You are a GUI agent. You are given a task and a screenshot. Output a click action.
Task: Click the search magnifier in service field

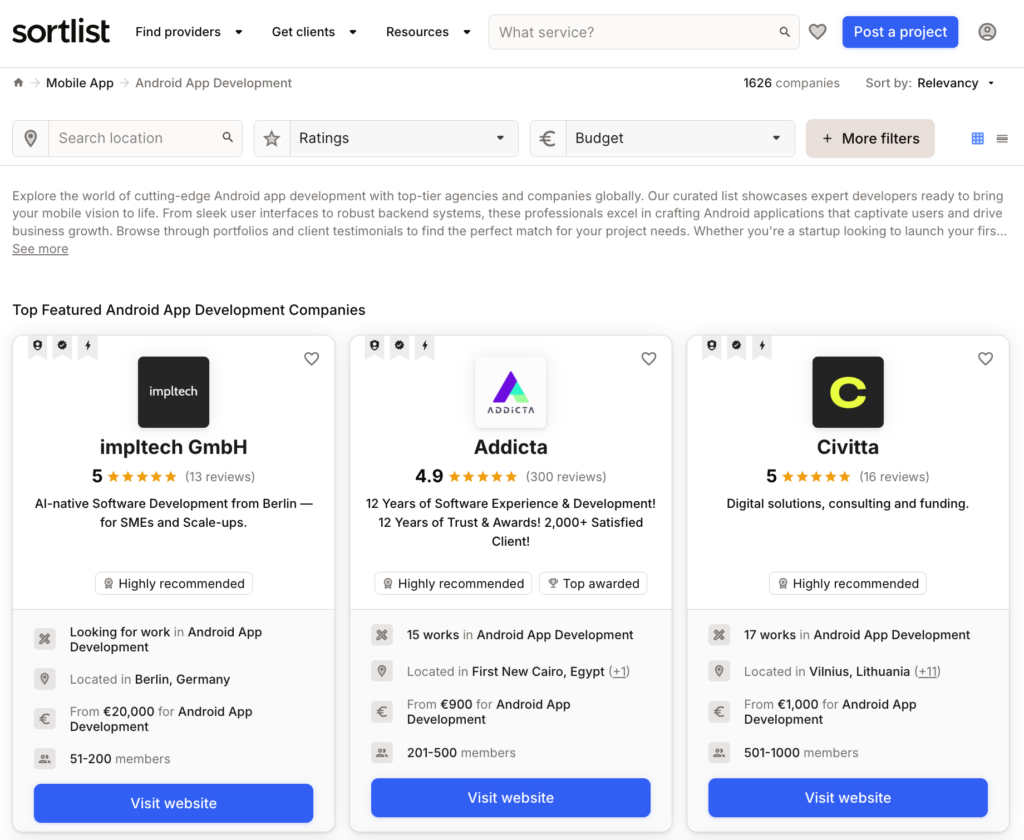pyautogui.click(x=784, y=32)
